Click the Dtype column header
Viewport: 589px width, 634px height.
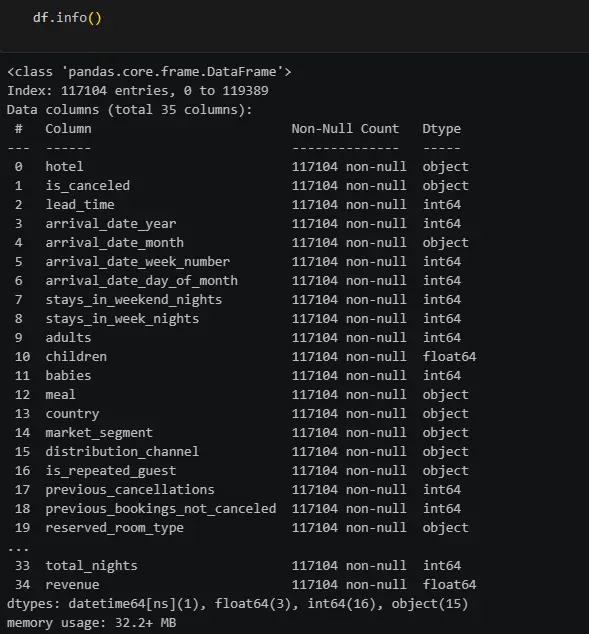pos(441,129)
